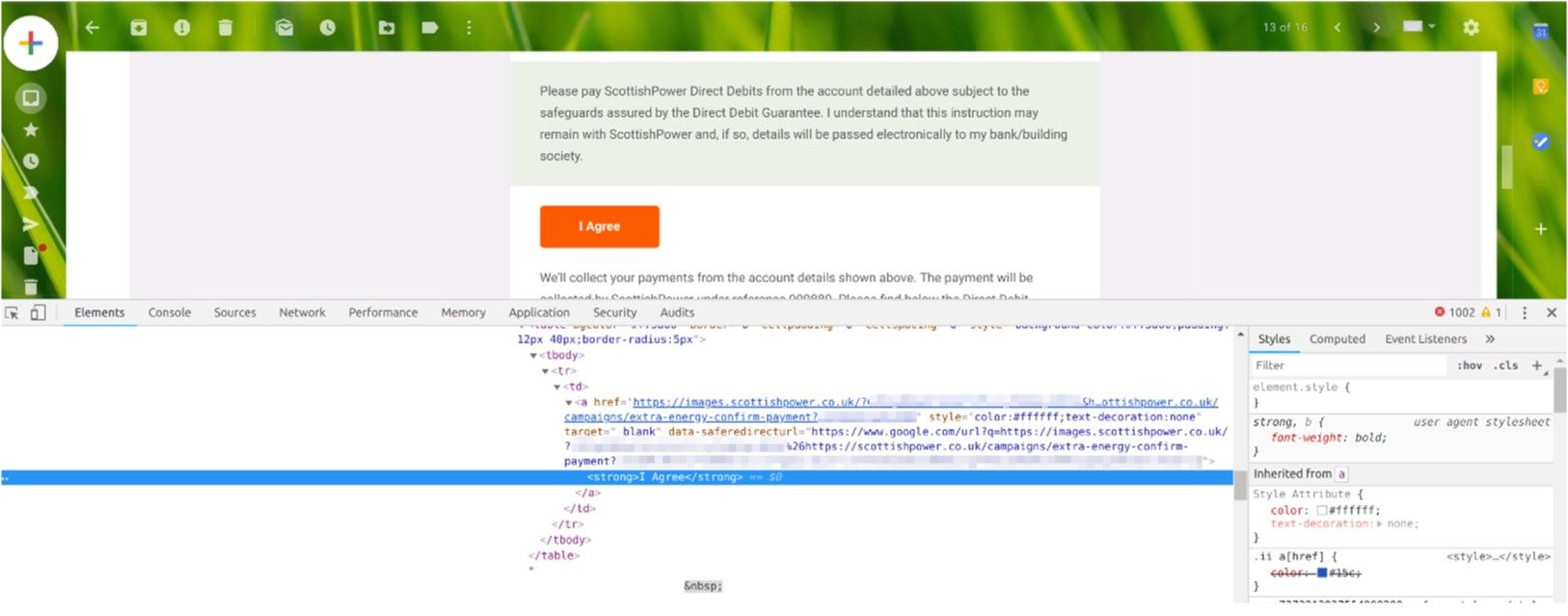Image resolution: width=1568 pixels, height=616 pixels.
Task: Open Google Calendar side panel icon
Action: coord(1541,31)
